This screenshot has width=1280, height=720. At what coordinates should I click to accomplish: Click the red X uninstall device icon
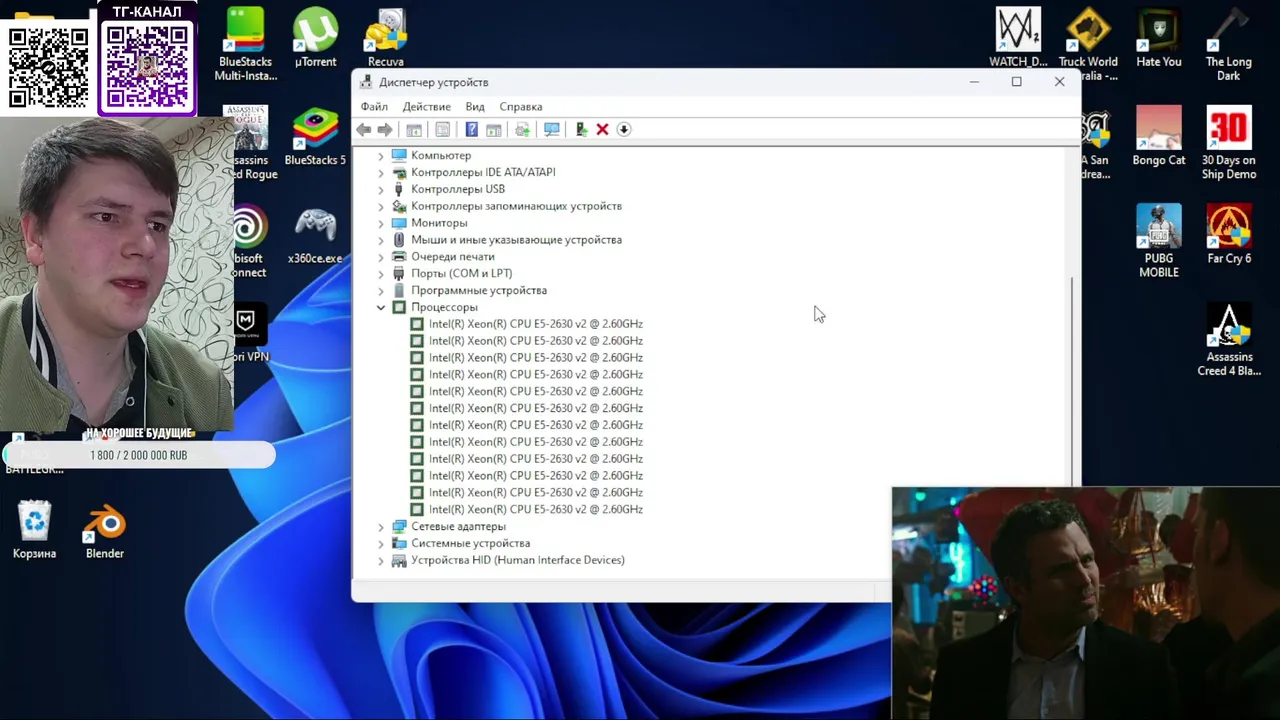[x=602, y=129]
